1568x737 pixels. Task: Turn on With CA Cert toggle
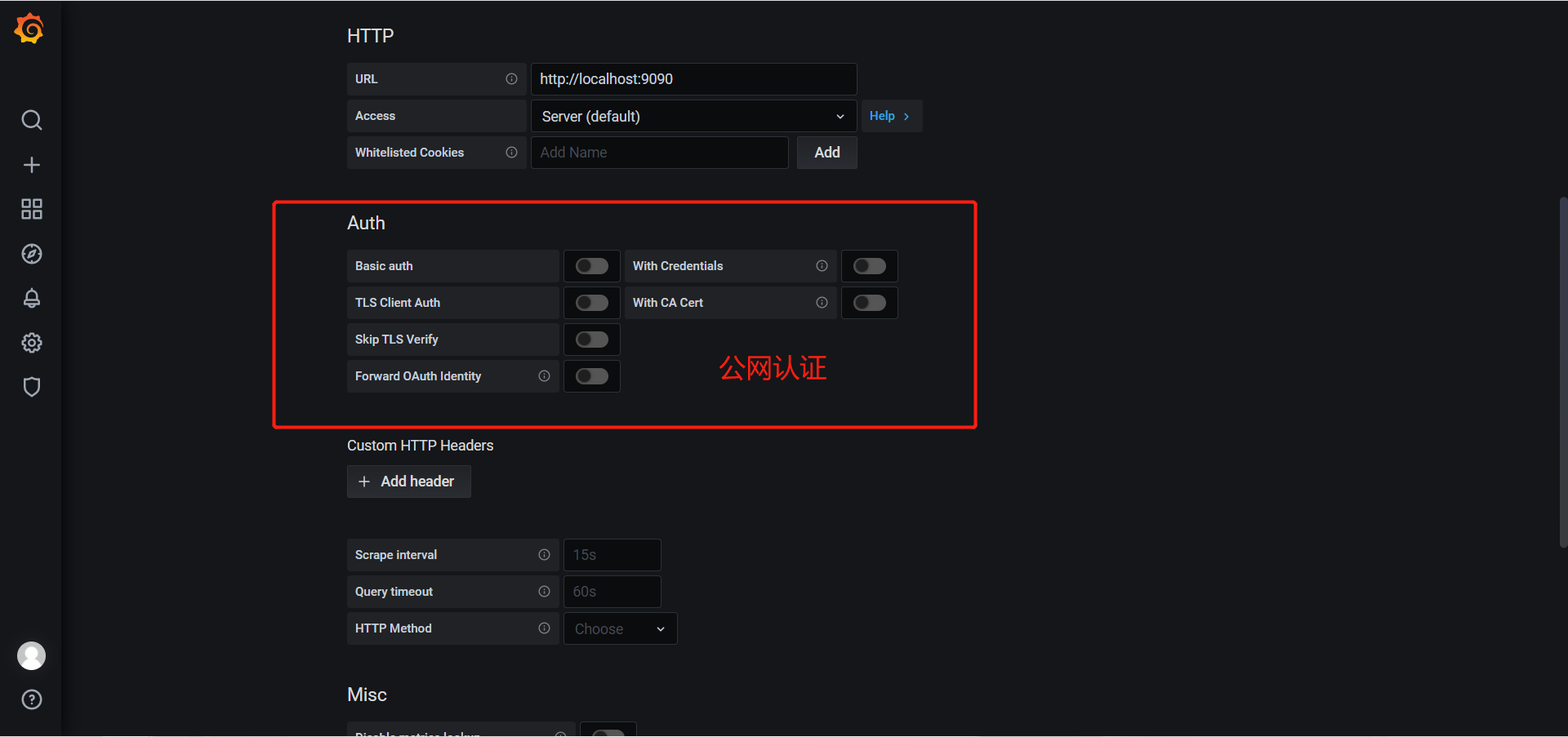[870, 303]
